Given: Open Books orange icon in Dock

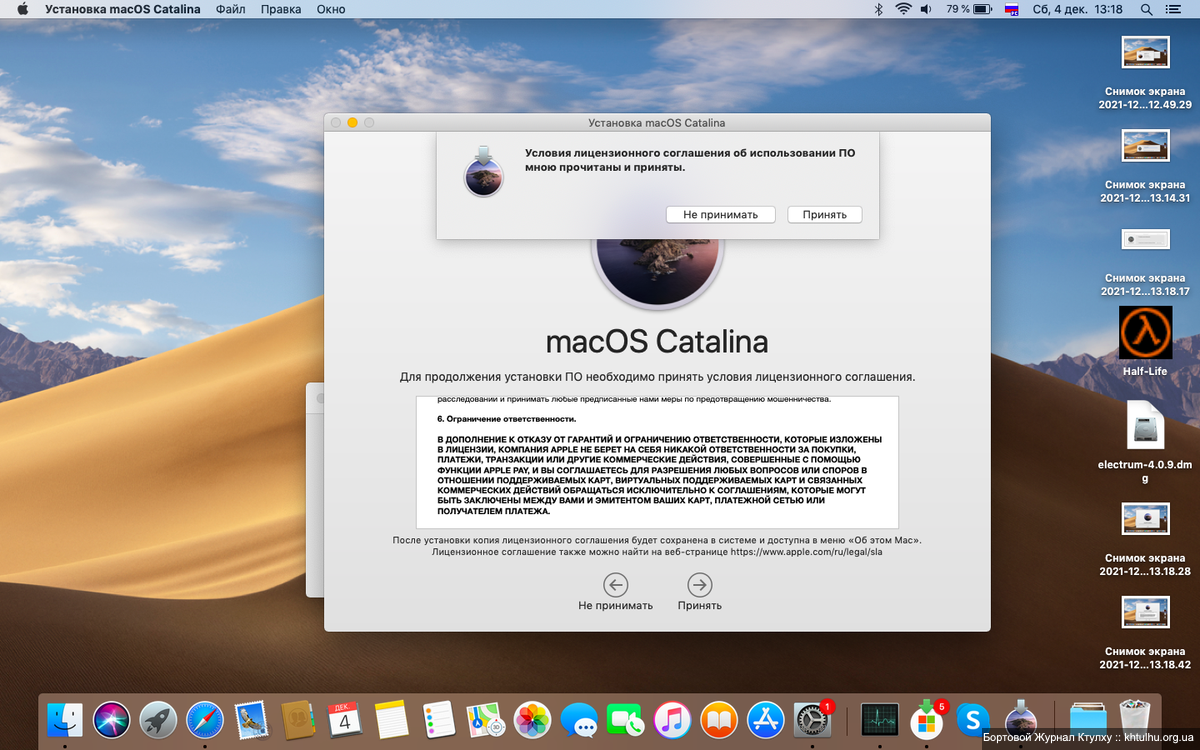Looking at the screenshot, I should coord(719,718).
